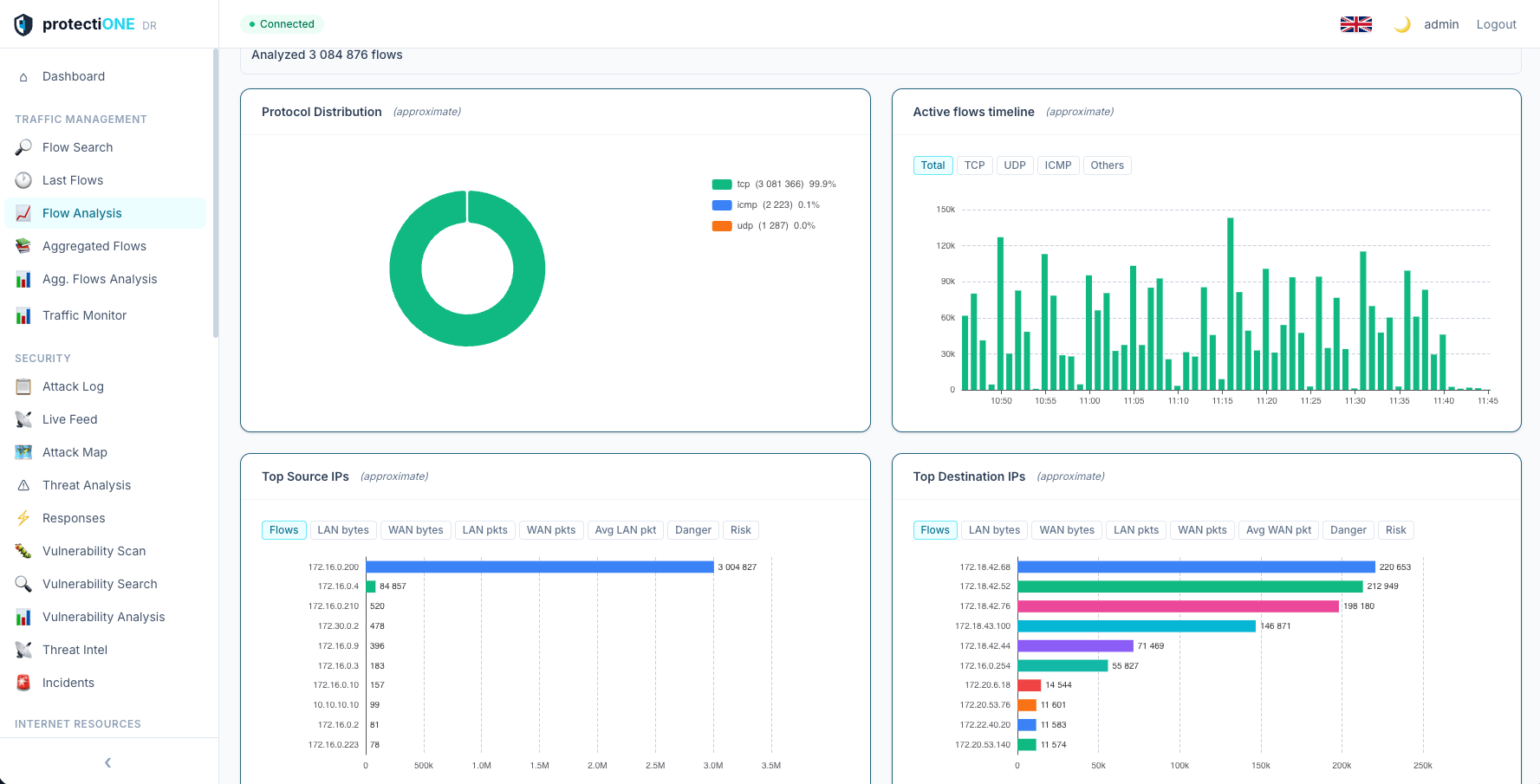Click the Logout link

tap(1496, 24)
